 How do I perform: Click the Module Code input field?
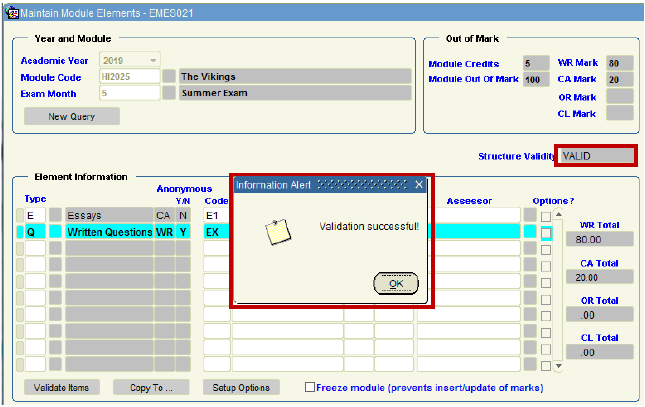128,76
